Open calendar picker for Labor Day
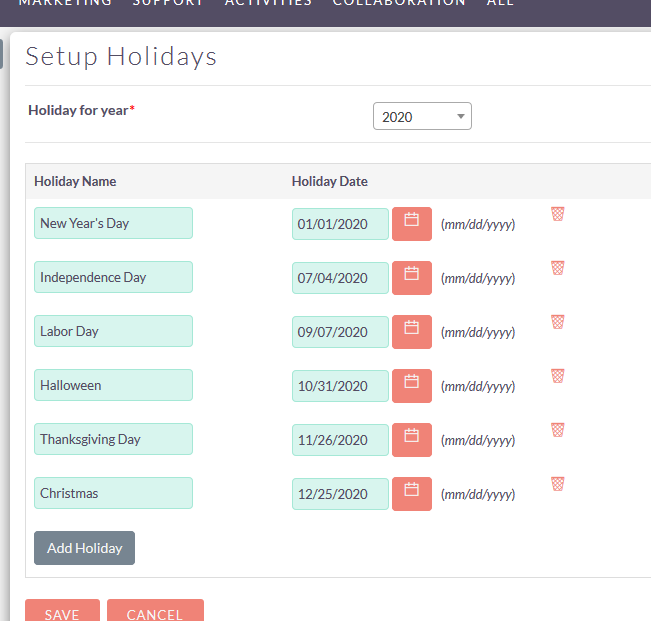 [x=412, y=332]
